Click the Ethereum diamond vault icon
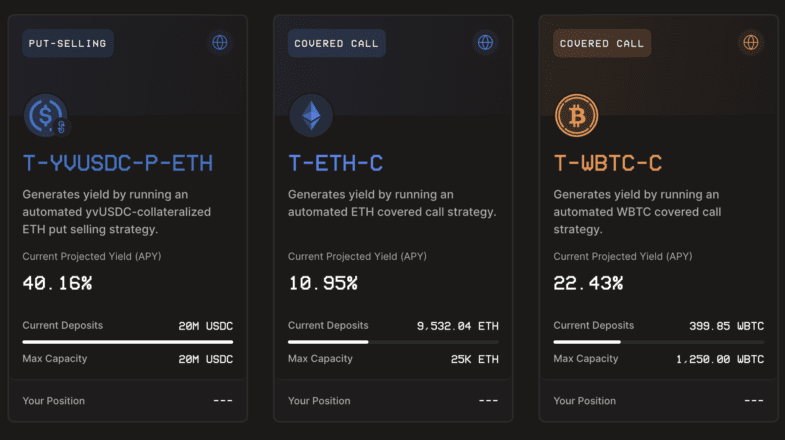This screenshot has height=440, width=785. click(x=311, y=116)
